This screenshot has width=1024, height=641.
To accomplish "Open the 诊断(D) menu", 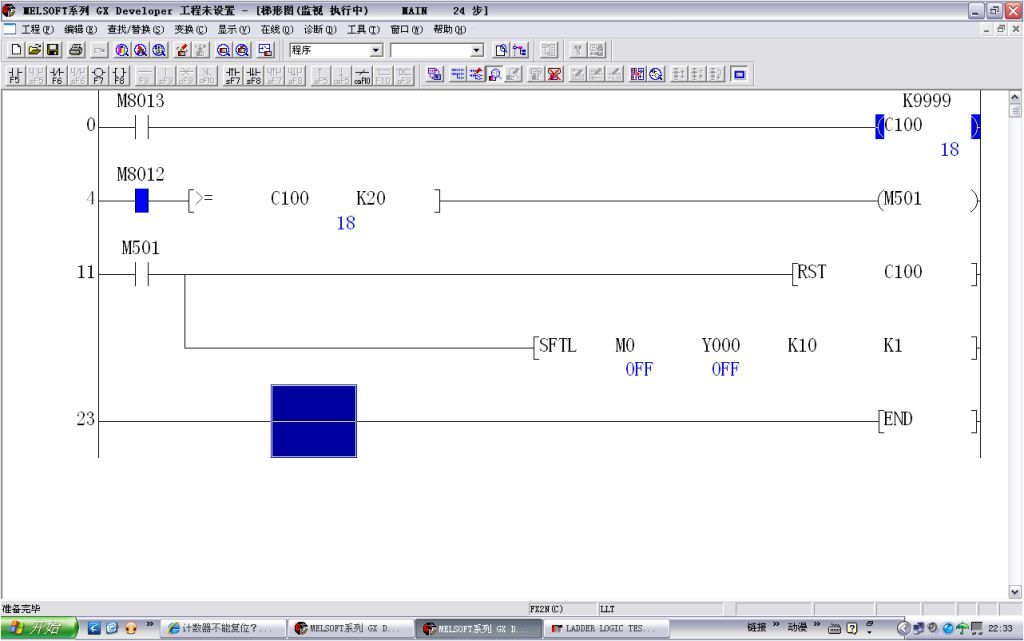I will [x=319, y=29].
